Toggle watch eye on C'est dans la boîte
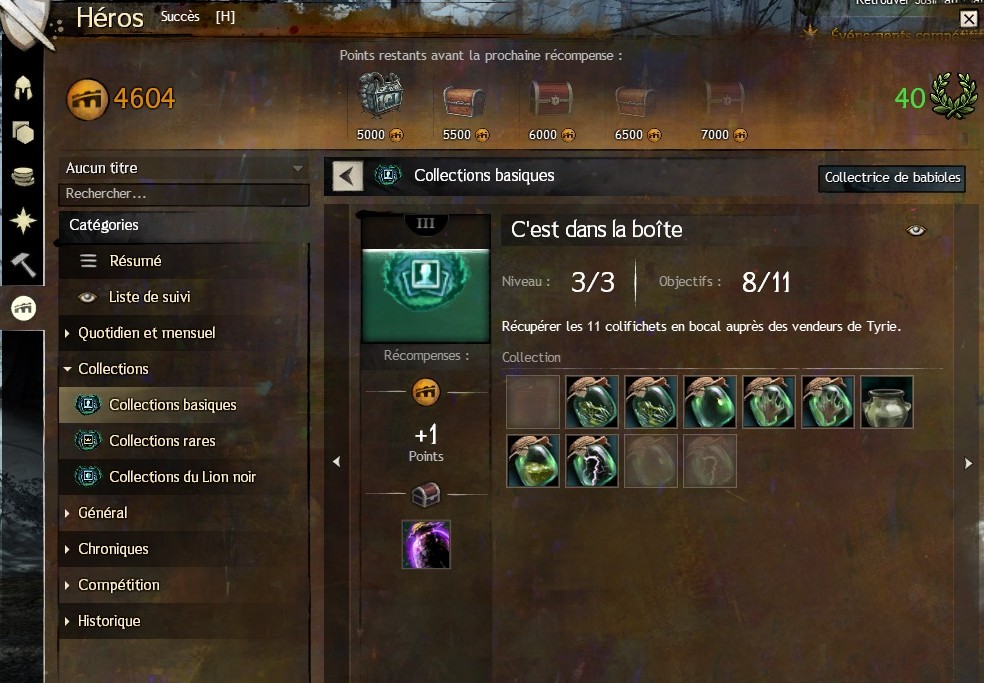The width and height of the screenshot is (984, 683). tap(916, 230)
